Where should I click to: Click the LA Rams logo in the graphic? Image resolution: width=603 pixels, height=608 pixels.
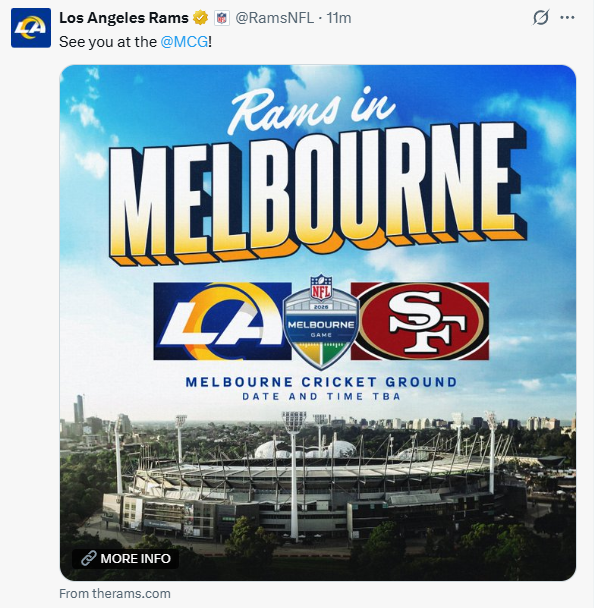(x=222, y=321)
